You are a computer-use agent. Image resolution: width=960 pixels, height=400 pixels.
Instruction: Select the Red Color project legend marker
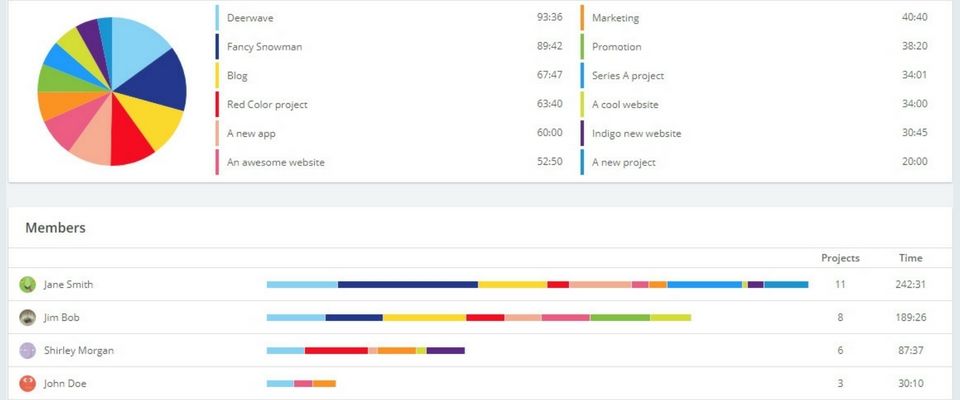(x=217, y=104)
